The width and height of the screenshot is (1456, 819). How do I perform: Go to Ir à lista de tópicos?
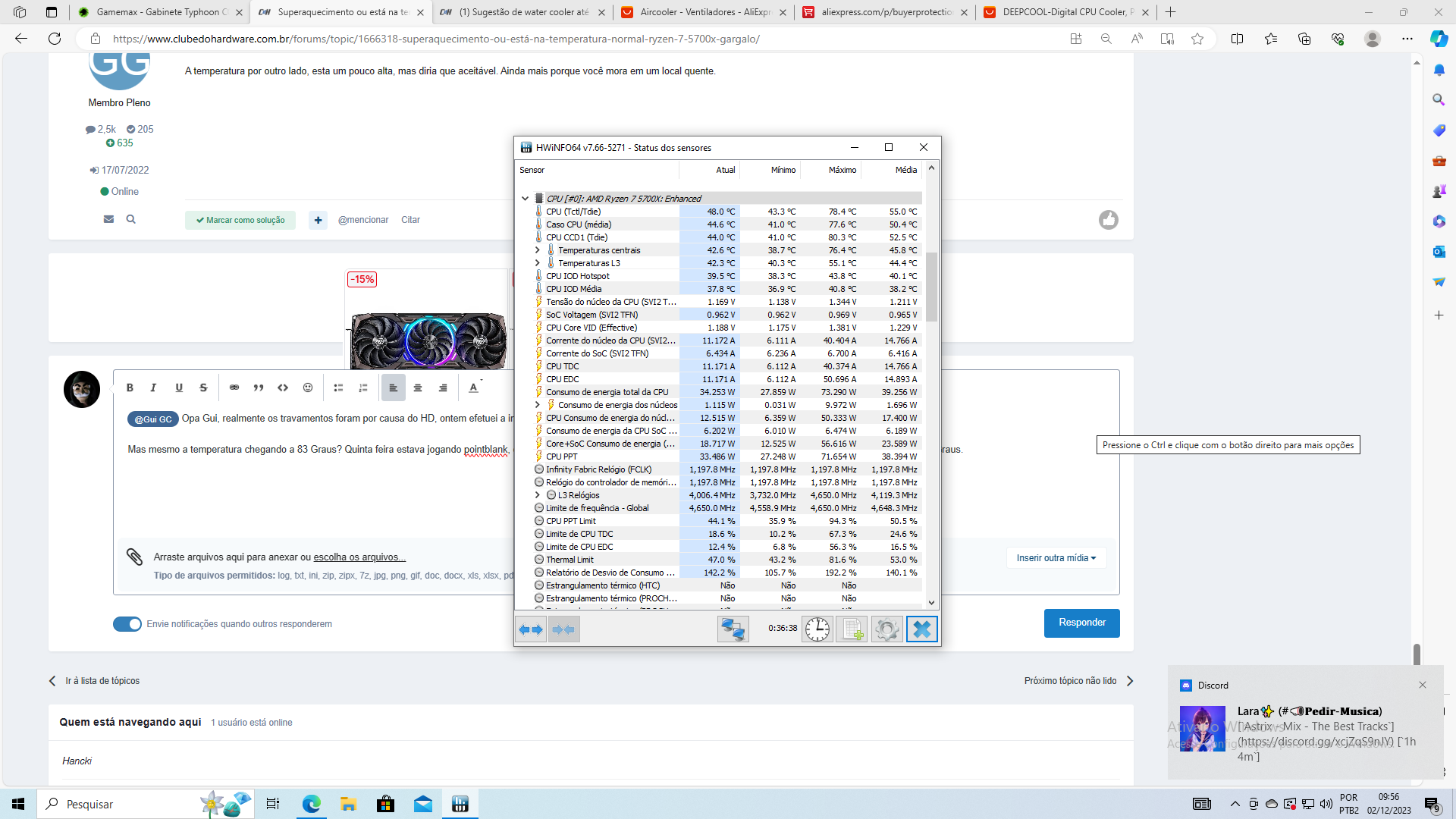95,681
